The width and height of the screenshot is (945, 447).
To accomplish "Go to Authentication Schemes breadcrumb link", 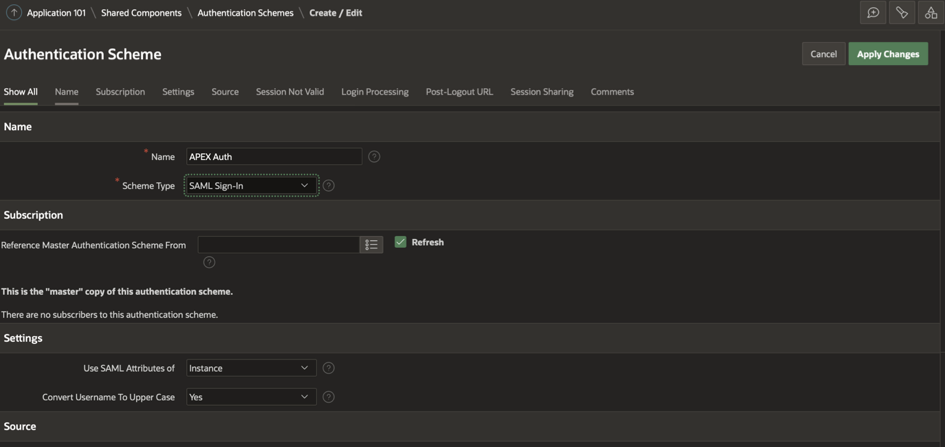I will 245,13.
